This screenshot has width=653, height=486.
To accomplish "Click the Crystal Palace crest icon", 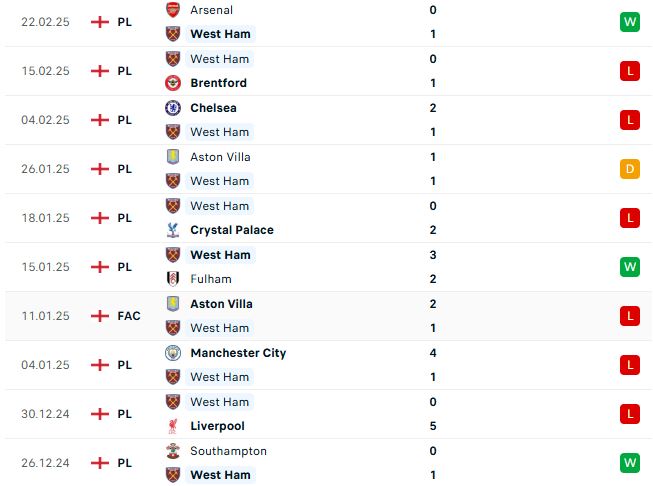I will (x=173, y=230).
